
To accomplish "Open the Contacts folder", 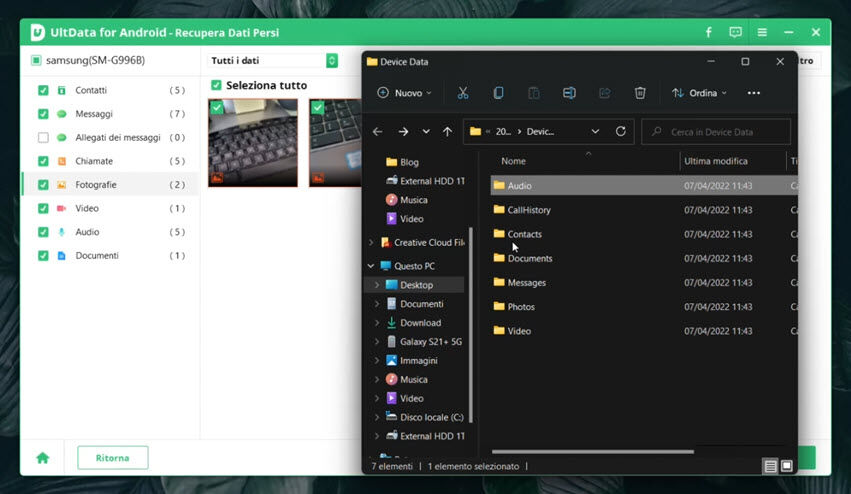I will (524, 234).
